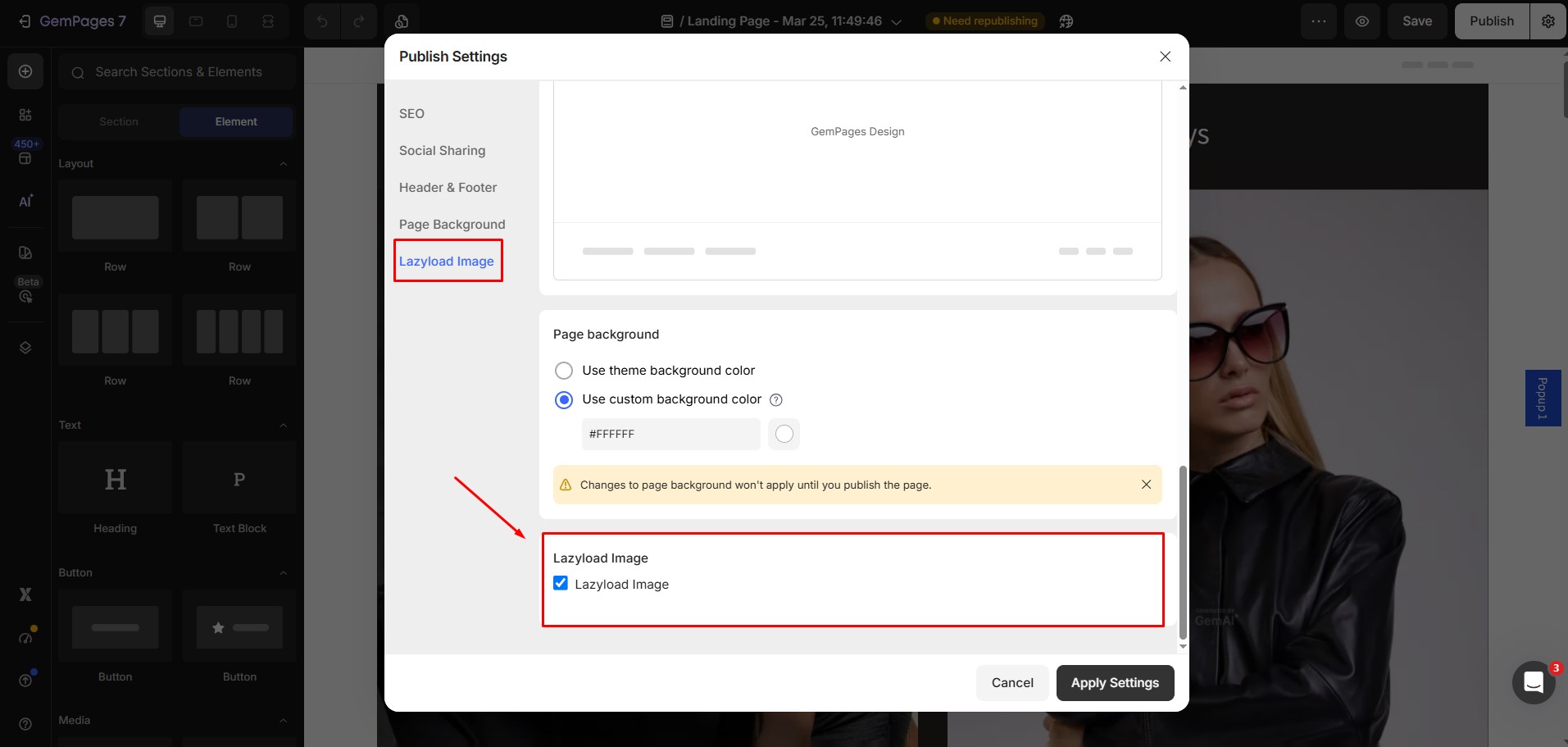Click the Apply Settings button

click(1115, 682)
